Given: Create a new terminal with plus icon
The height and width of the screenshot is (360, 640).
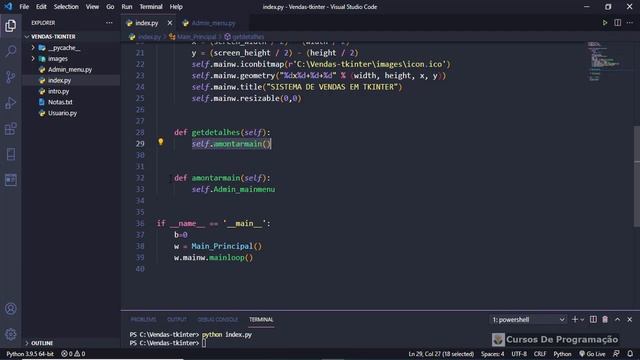Looking at the screenshot, I should click(575, 320).
